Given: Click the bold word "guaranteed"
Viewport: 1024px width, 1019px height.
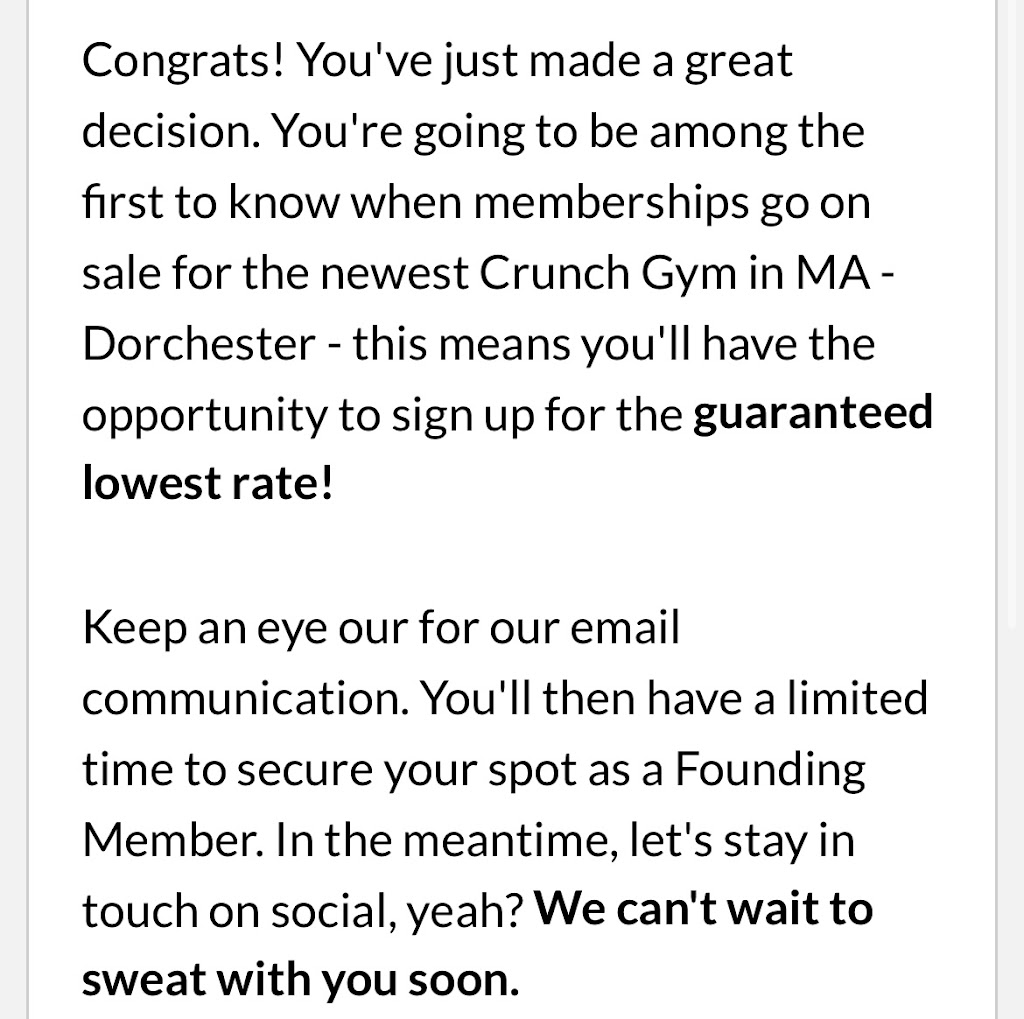Looking at the screenshot, I should click(x=812, y=413).
